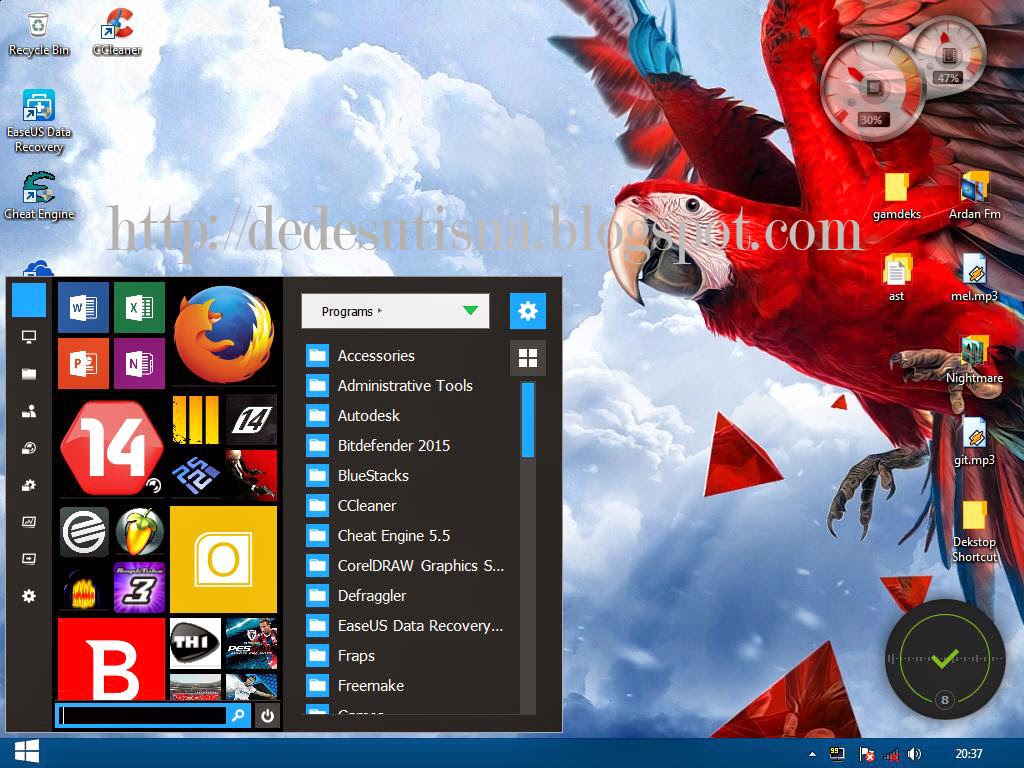
Task: Open the Audacity waveform tile
Action: pos(84,588)
